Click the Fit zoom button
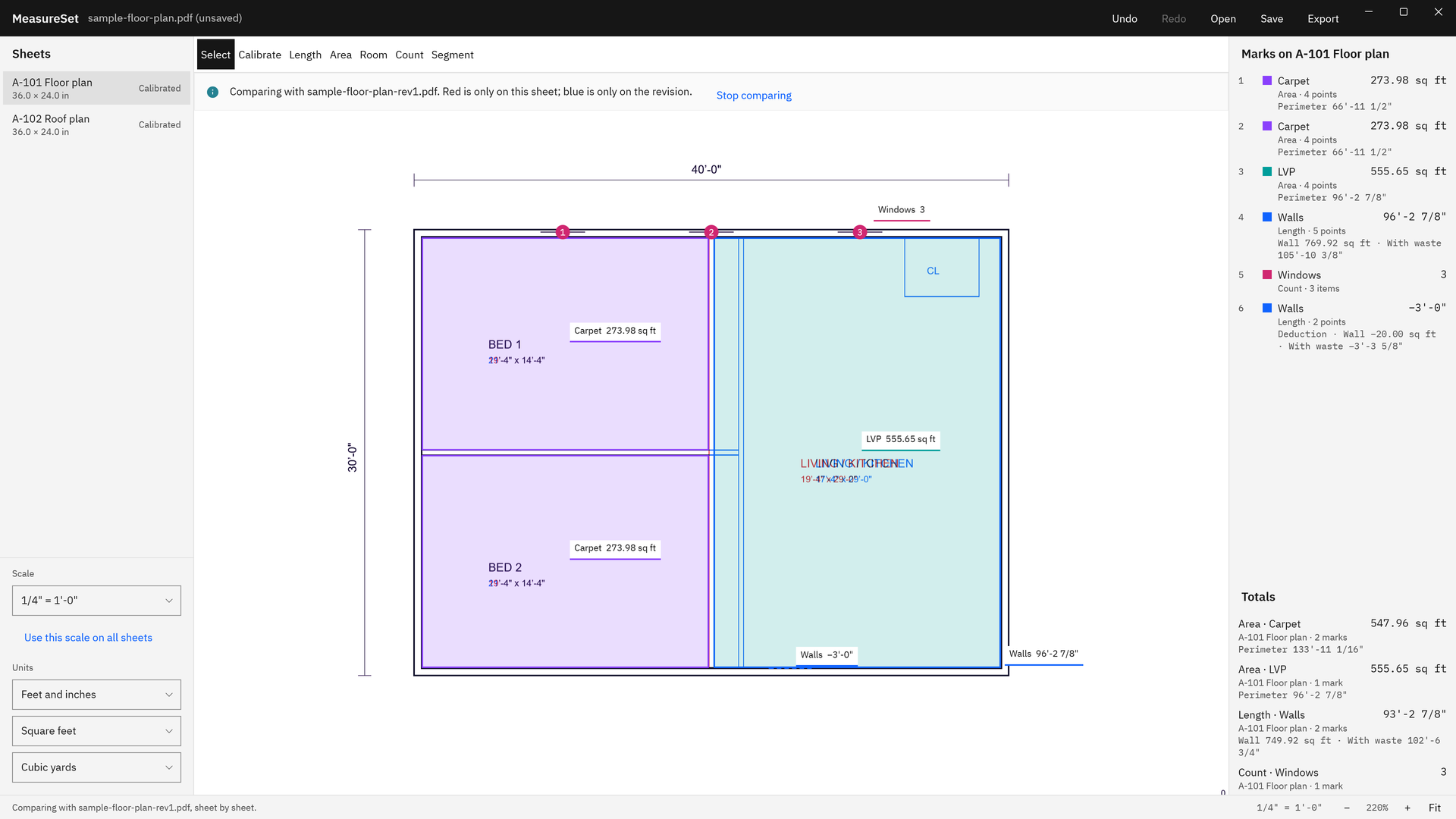The height and width of the screenshot is (819, 1456). click(x=1434, y=808)
